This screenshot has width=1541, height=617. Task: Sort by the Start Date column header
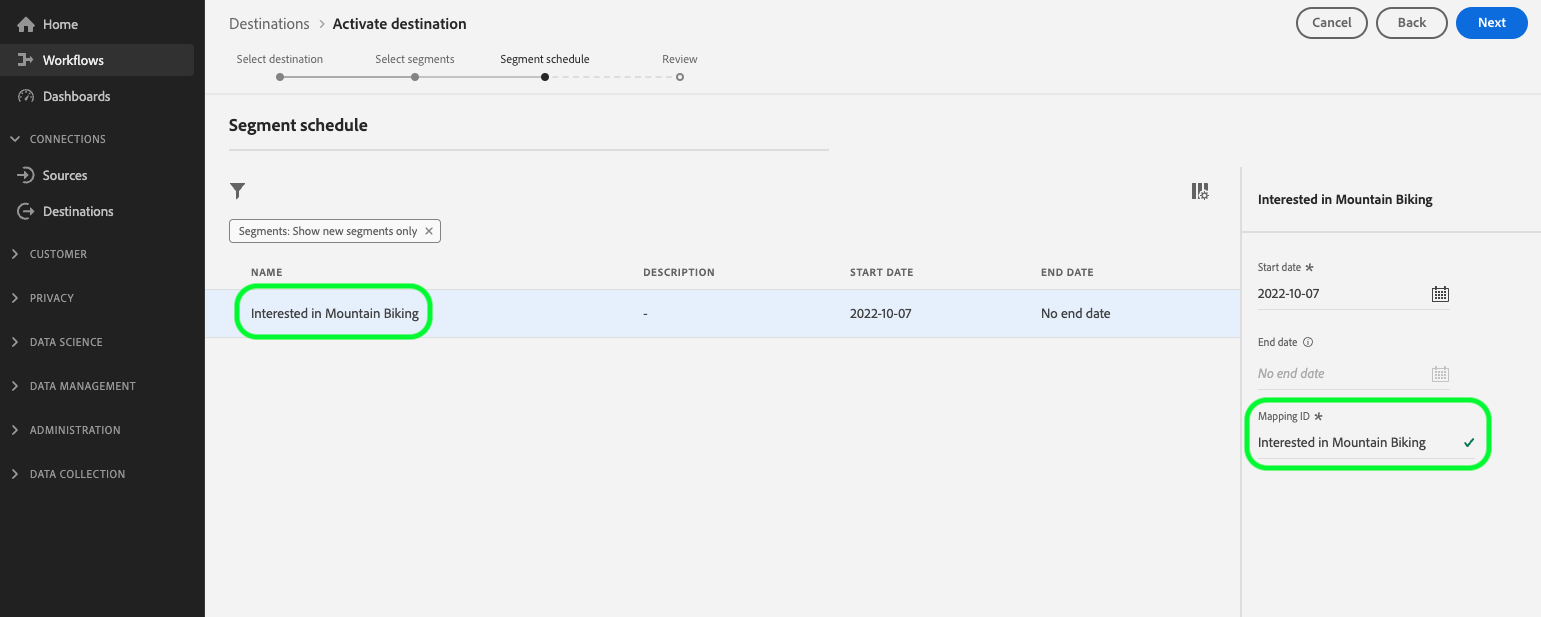pos(882,272)
